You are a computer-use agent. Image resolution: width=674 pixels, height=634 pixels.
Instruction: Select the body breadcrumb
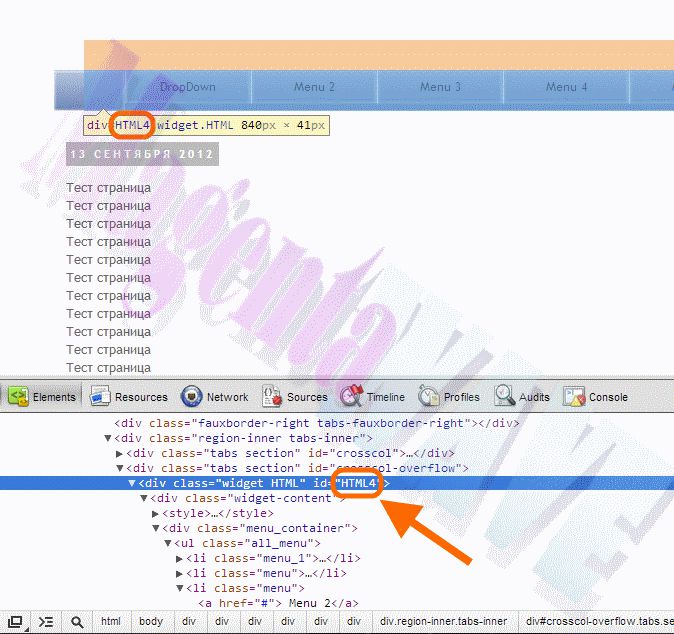coord(151,621)
